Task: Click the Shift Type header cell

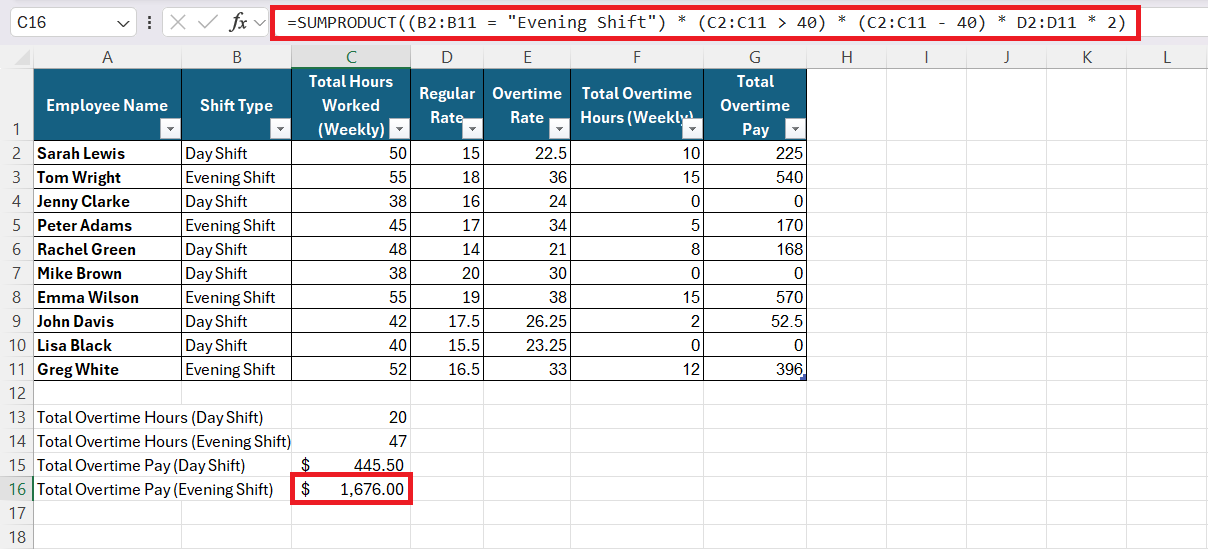Action: pyautogui.click(x=237, y=105)
